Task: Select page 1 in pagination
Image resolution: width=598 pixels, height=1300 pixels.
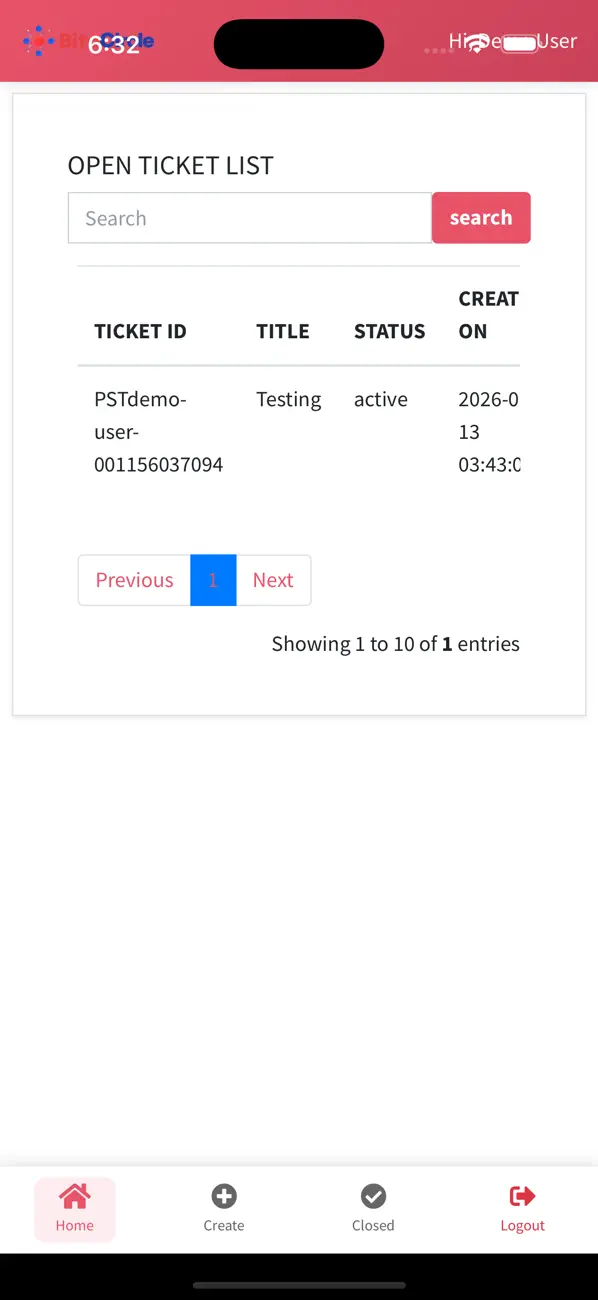Action: tap(213, 580)
